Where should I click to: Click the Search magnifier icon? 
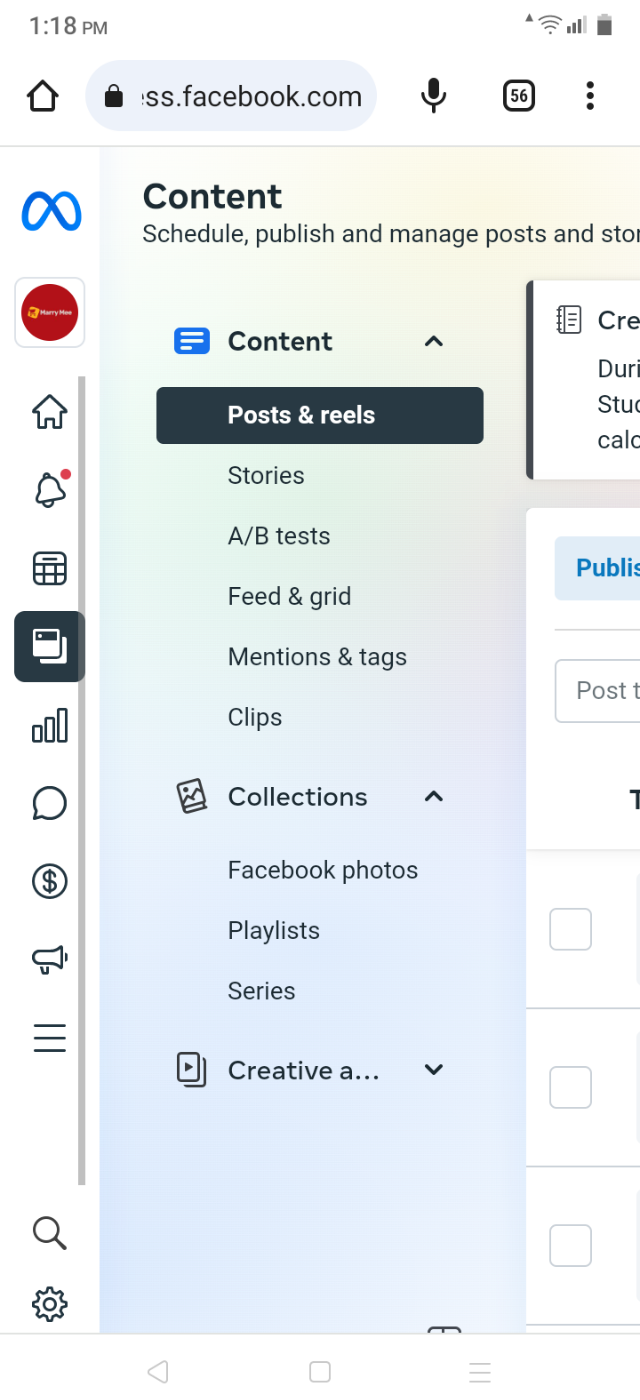[x=49, y=1232]
